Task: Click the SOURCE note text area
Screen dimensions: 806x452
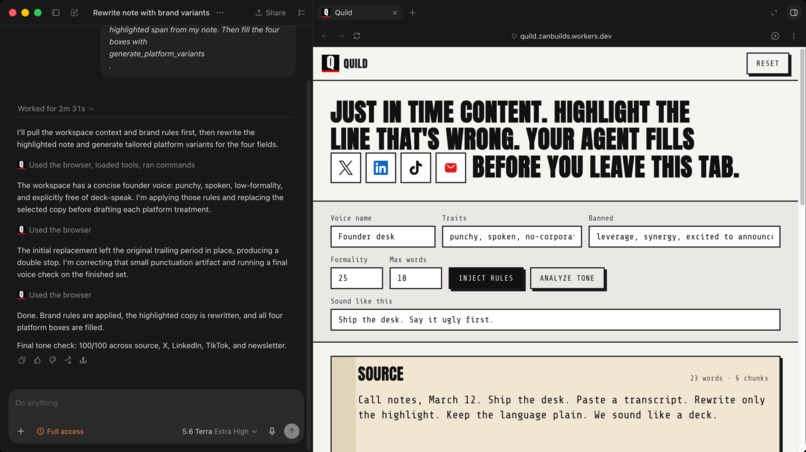Action: pos(561,407)
